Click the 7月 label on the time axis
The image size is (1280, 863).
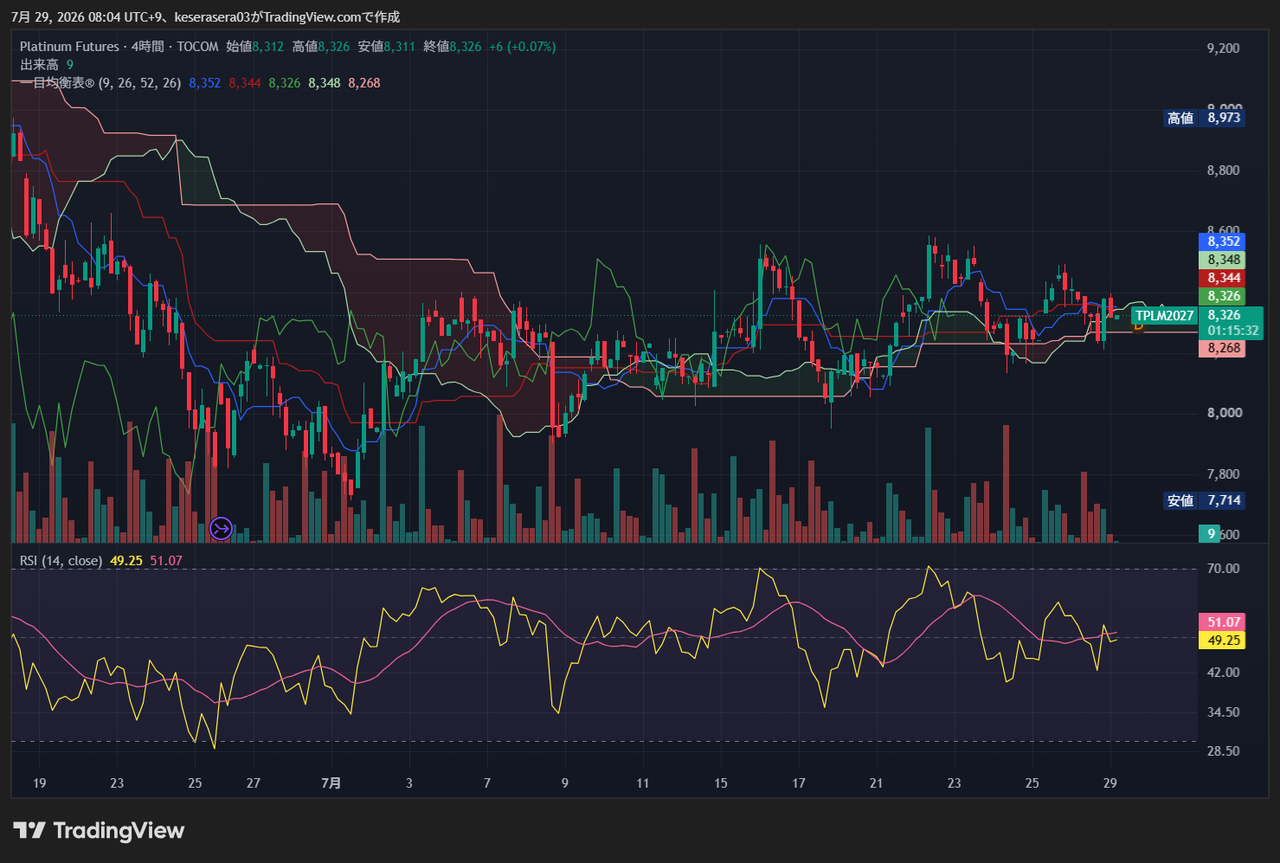(331, 784)
